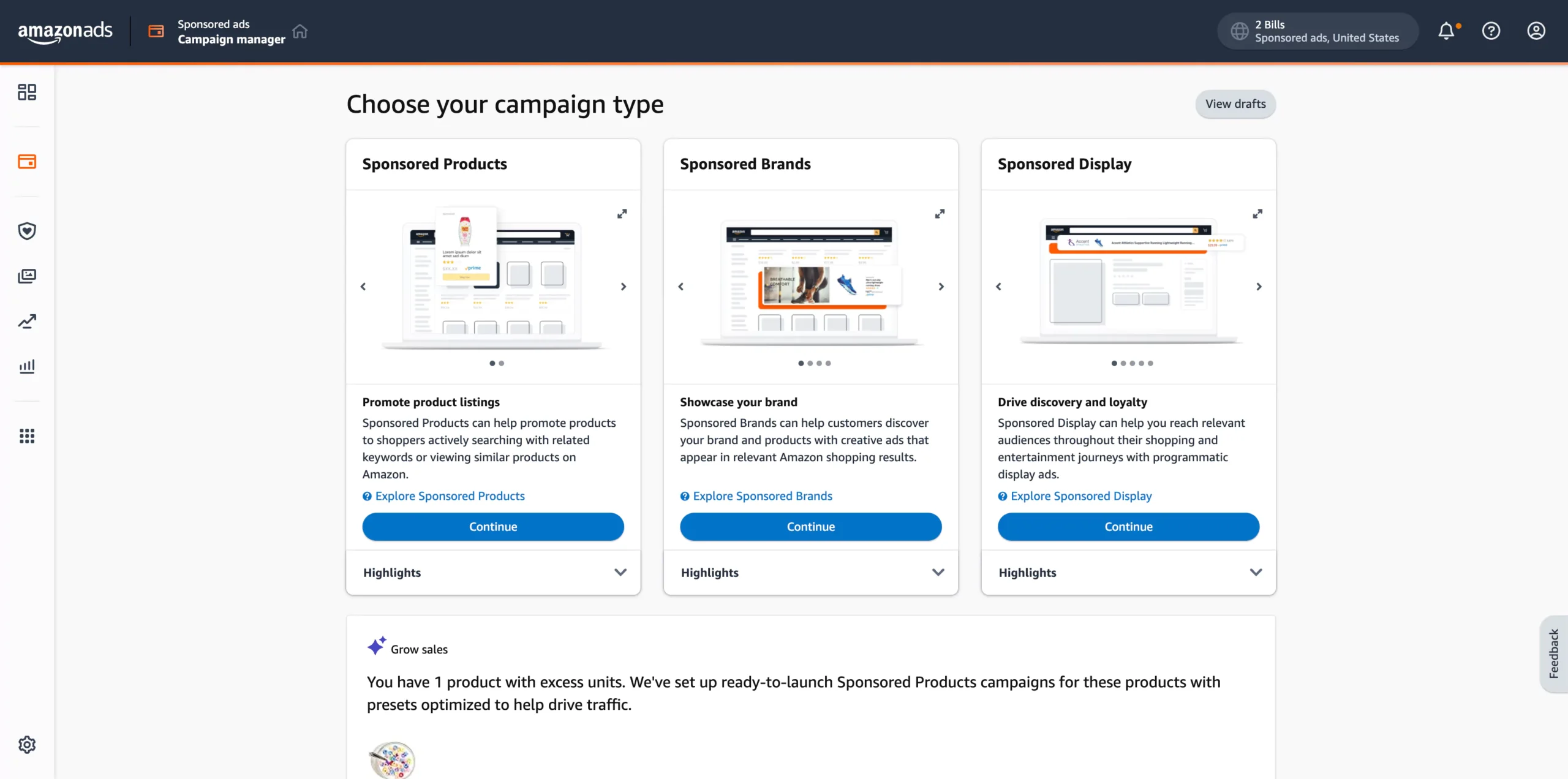Select the trending insights arrow sidebar icon

coord(27,321)
